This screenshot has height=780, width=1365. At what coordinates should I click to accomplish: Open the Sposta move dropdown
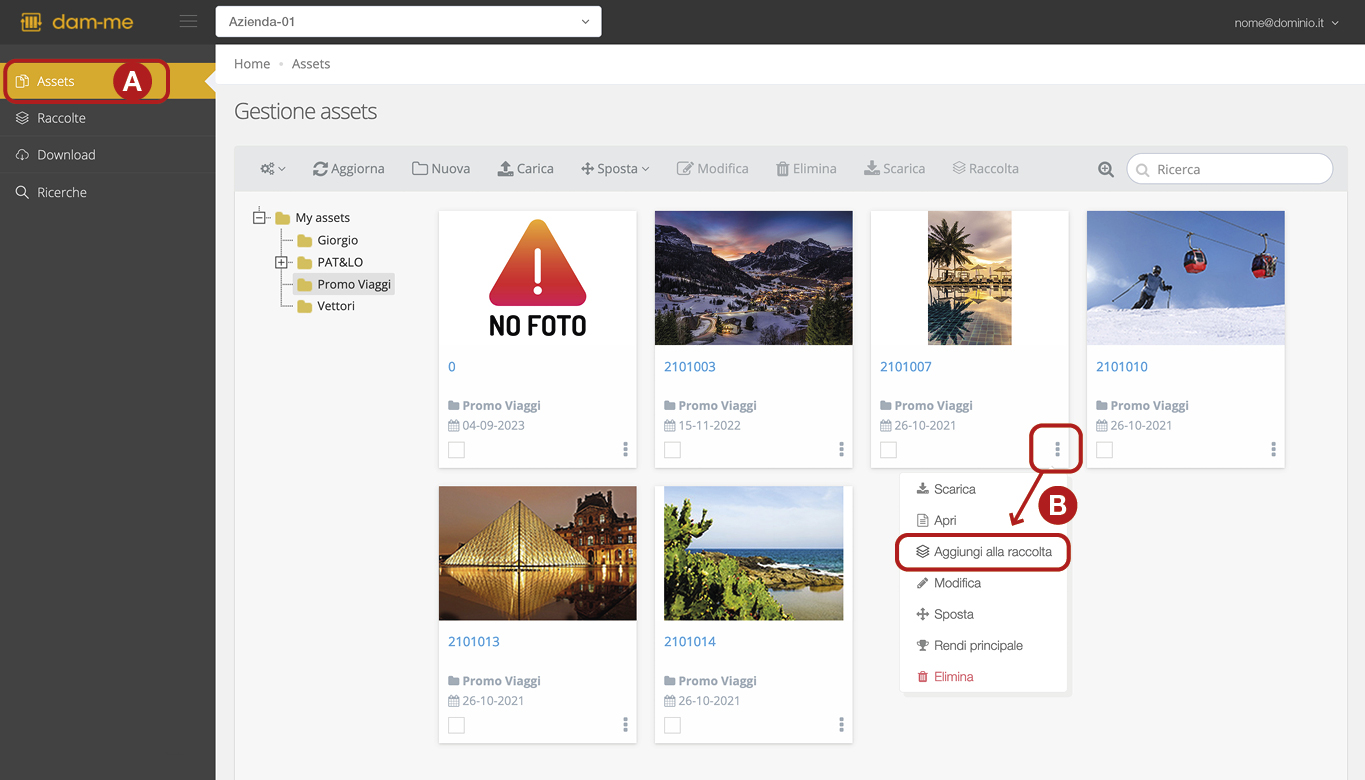pos(615,169)
